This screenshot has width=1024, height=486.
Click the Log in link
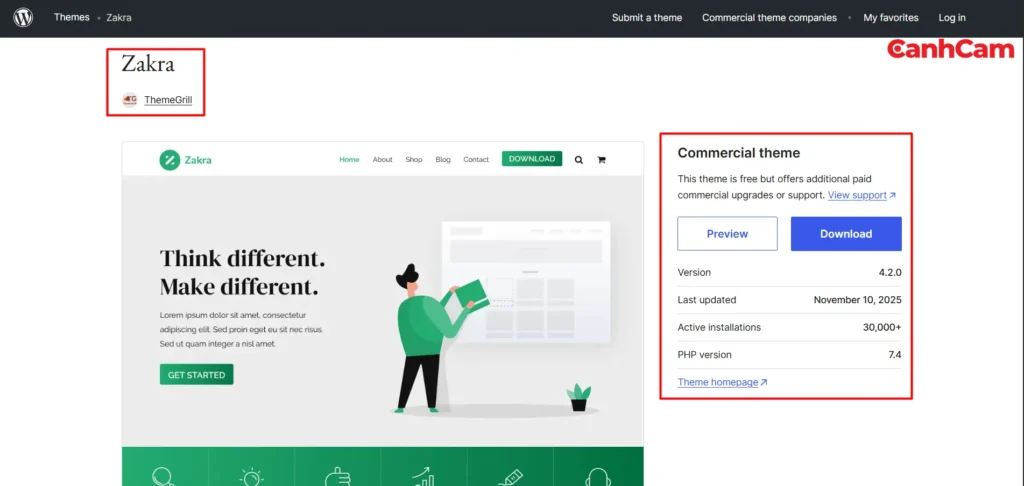pyautogui.click(x=952, y=18)
